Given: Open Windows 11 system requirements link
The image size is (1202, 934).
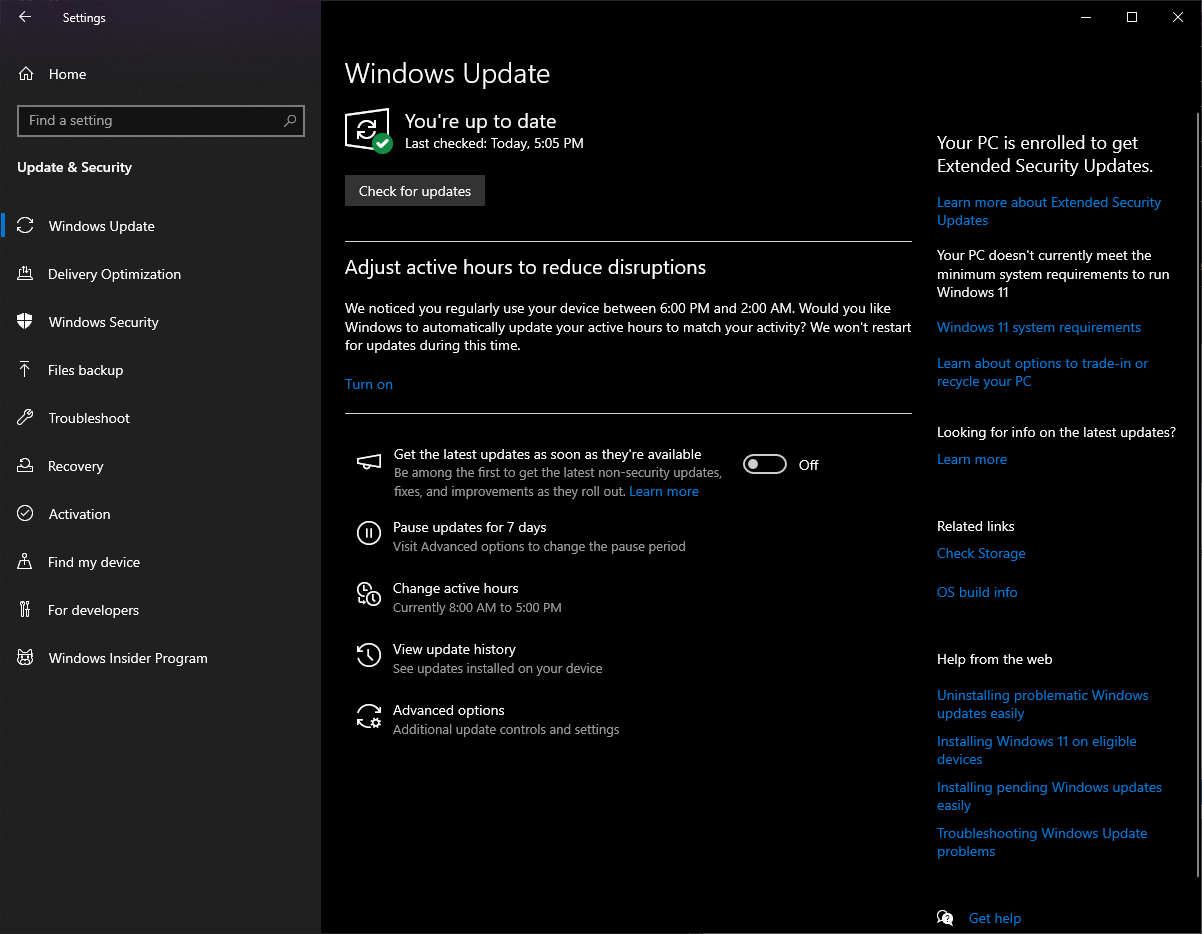Looking at the screenshot, I should pos(1039,327).
